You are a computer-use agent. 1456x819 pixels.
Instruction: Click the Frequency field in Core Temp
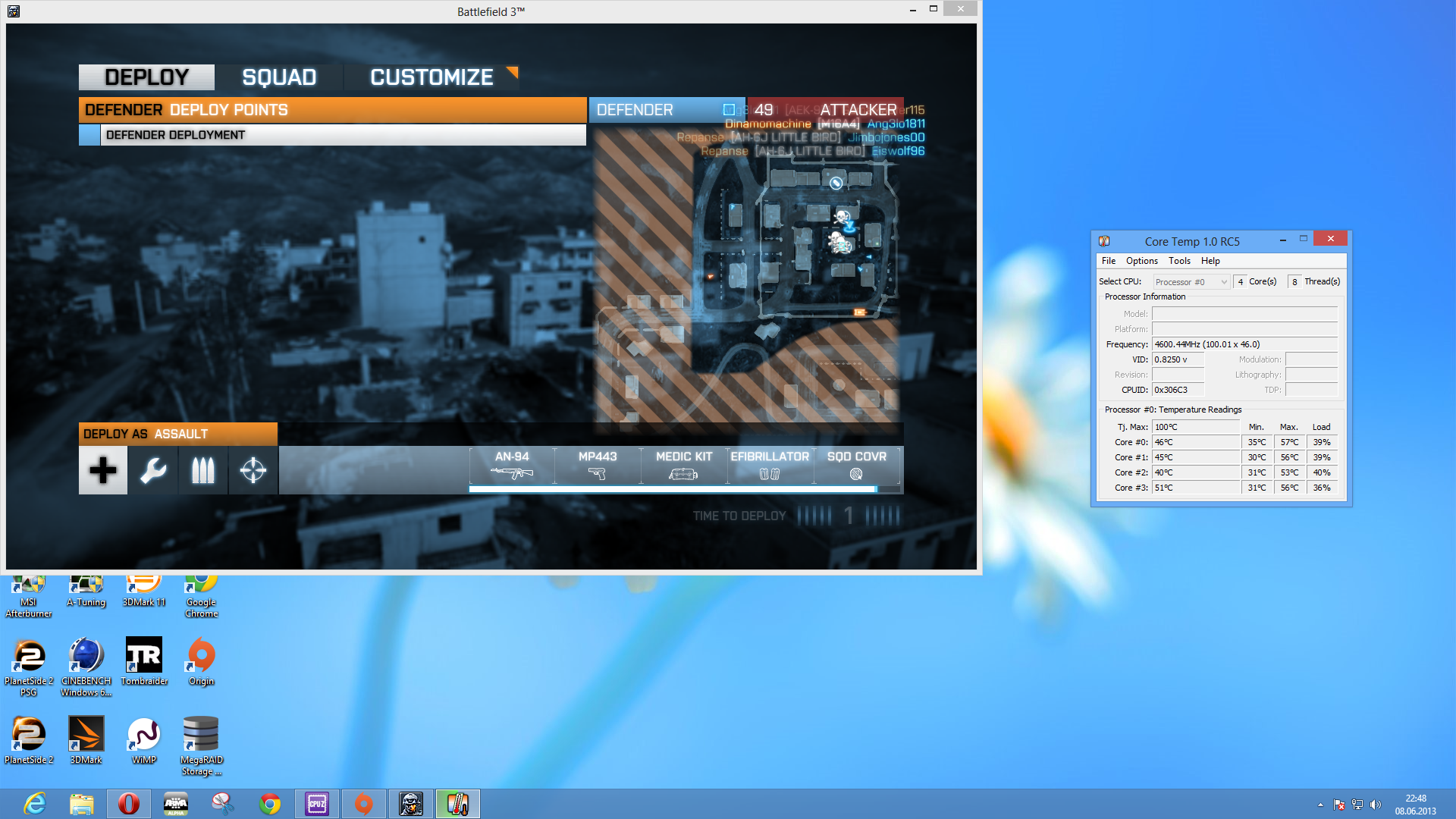tap(1244, 344)
